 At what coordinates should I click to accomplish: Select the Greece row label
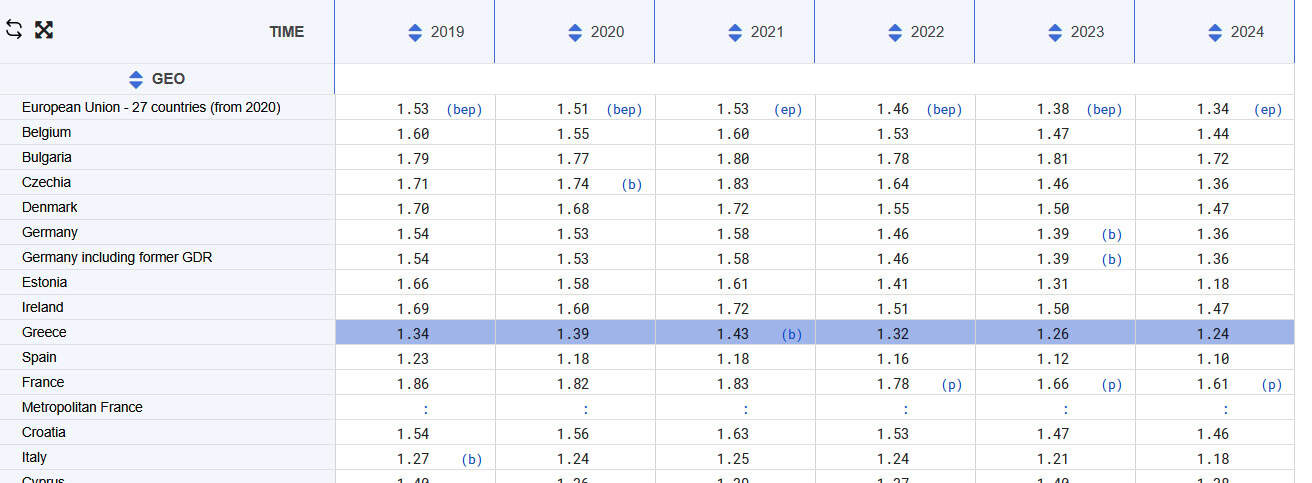44,332
